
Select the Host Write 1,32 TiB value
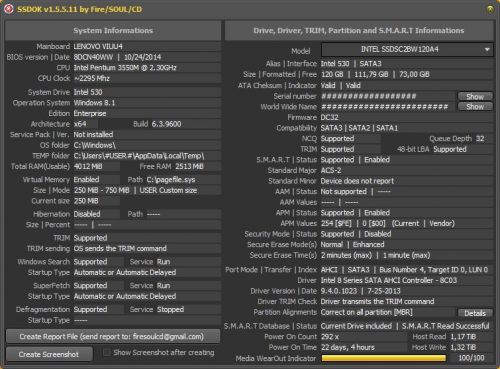coord(463,347)
